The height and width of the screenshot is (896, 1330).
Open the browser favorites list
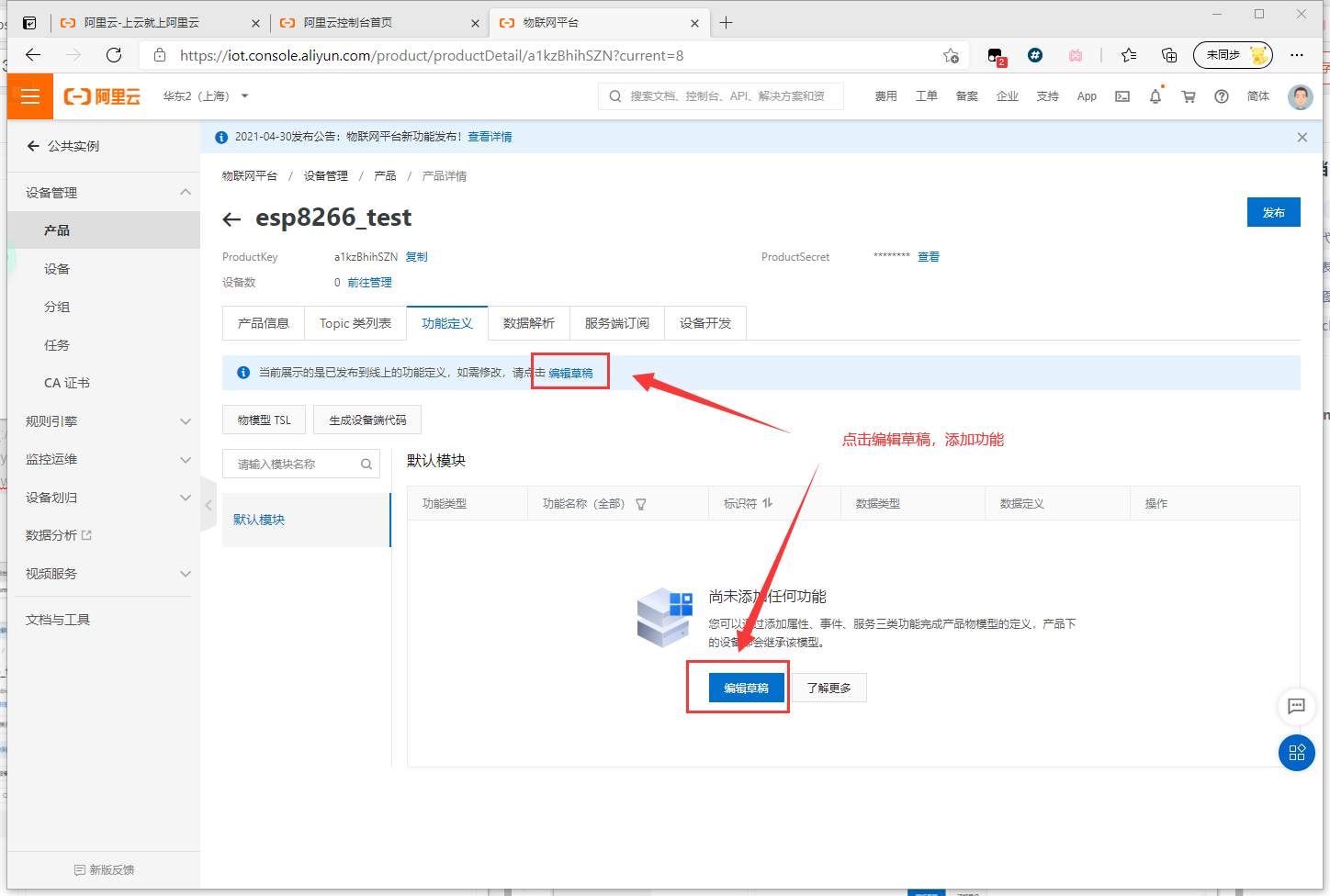[1129, 55]
